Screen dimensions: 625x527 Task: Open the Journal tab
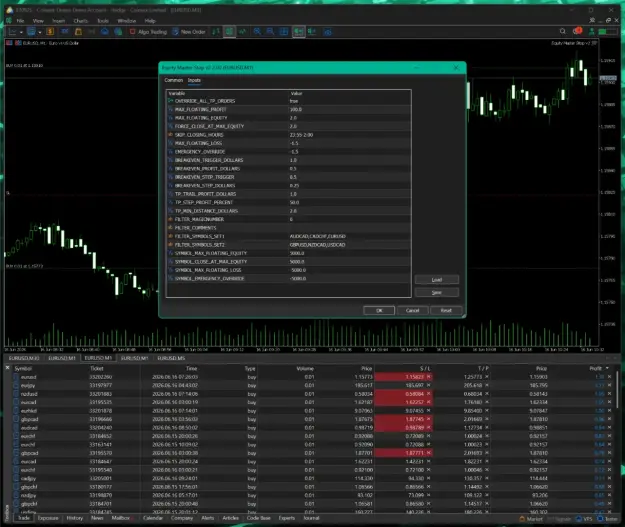click(311, 518)
